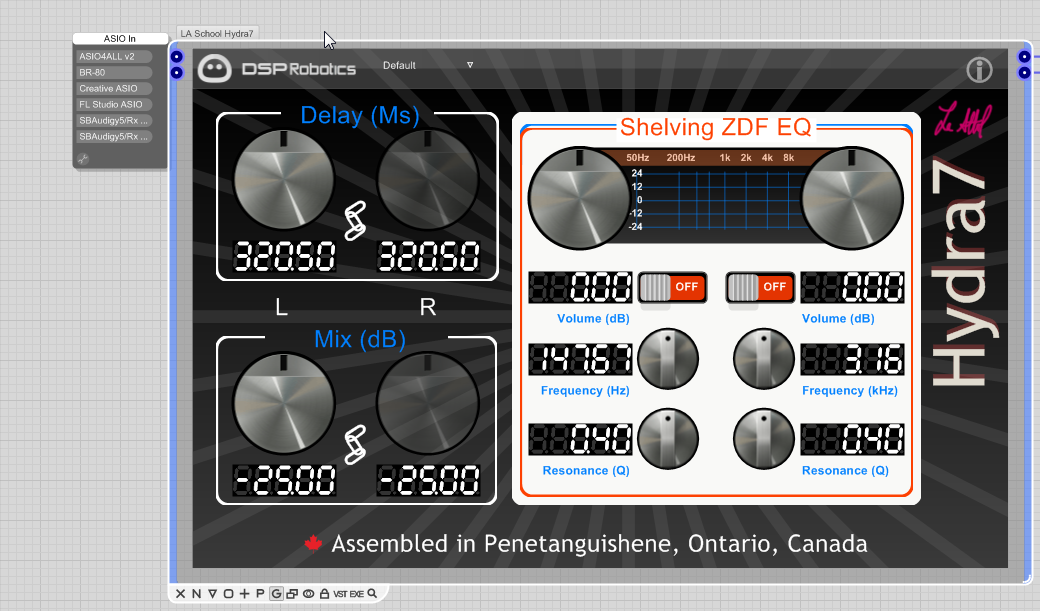Screen dimensions: 1040x611
Task: Click the upper right output connector of Hydra7
Action: pyautogui.click(x=1025, y=57)
